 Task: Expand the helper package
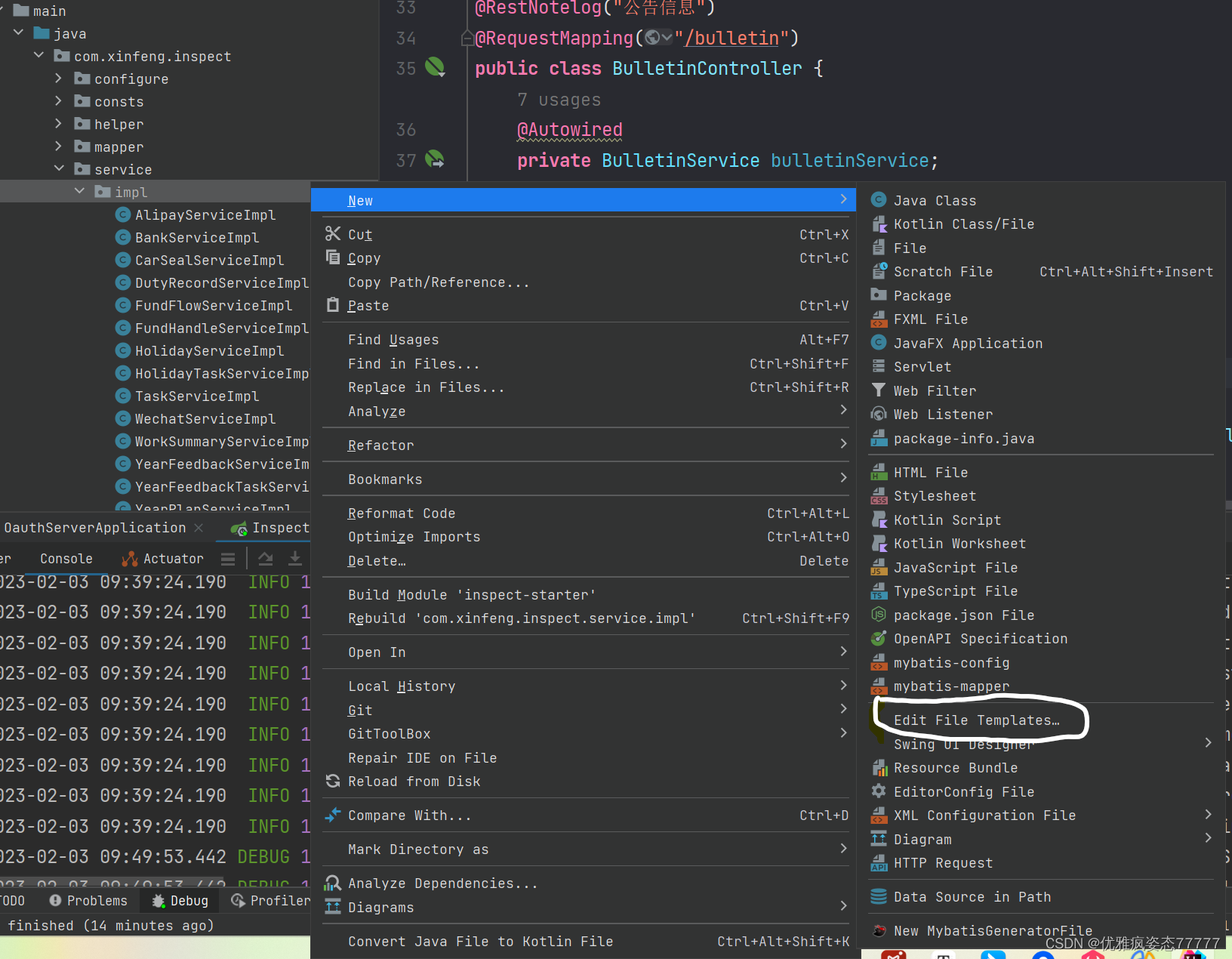(x=58, y=124)
